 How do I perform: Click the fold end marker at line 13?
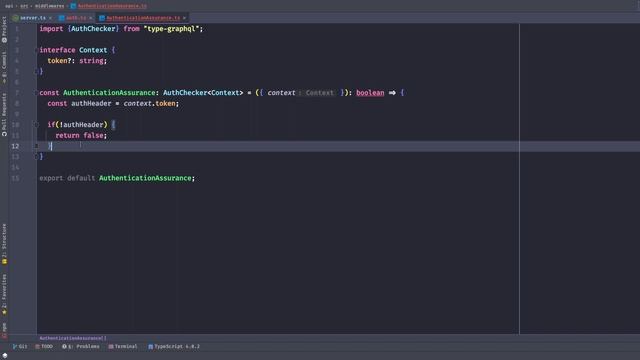coord(36,156)
